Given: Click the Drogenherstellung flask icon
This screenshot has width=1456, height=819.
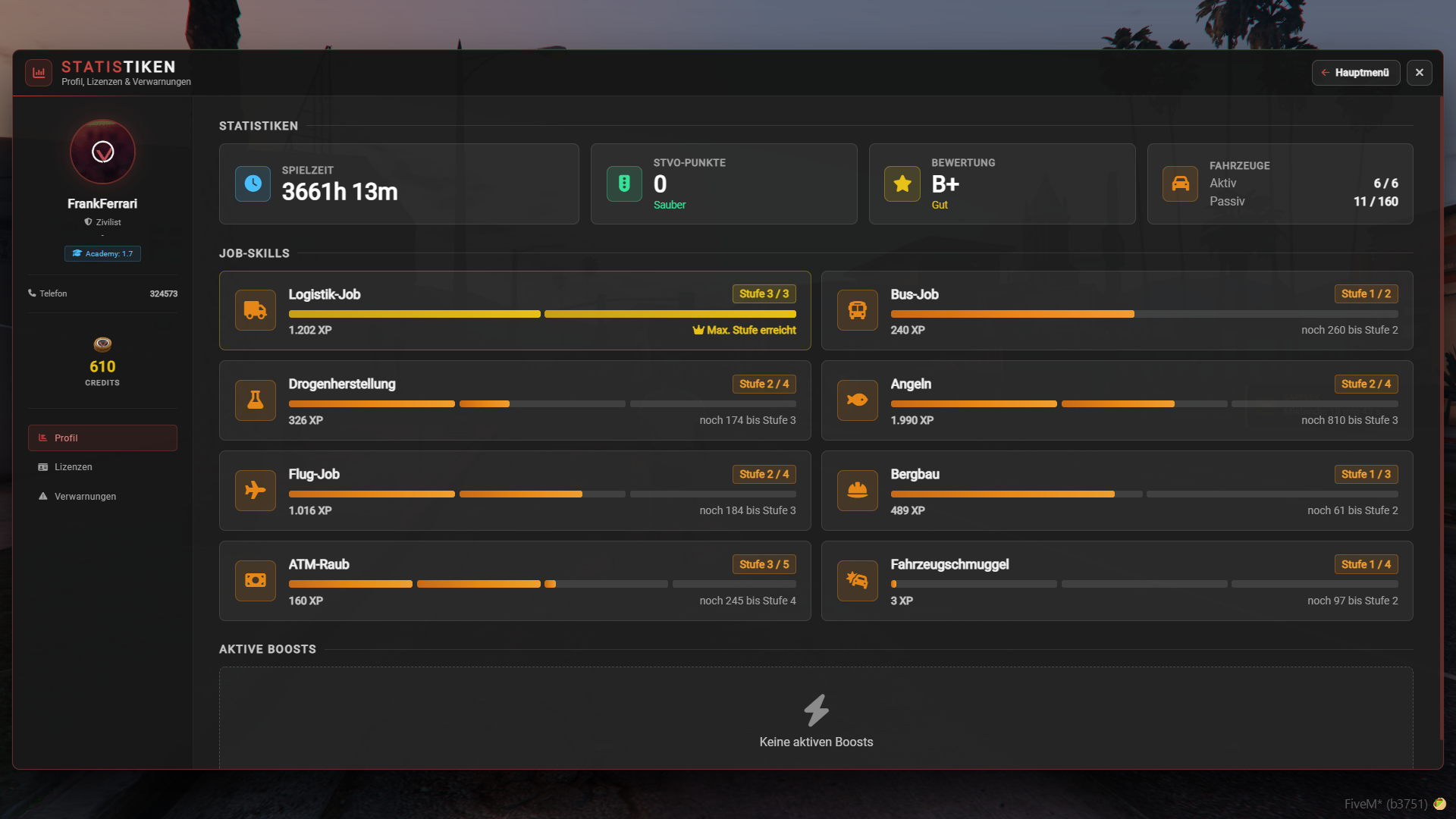Looking at the screenshot, I should [256, 400].
